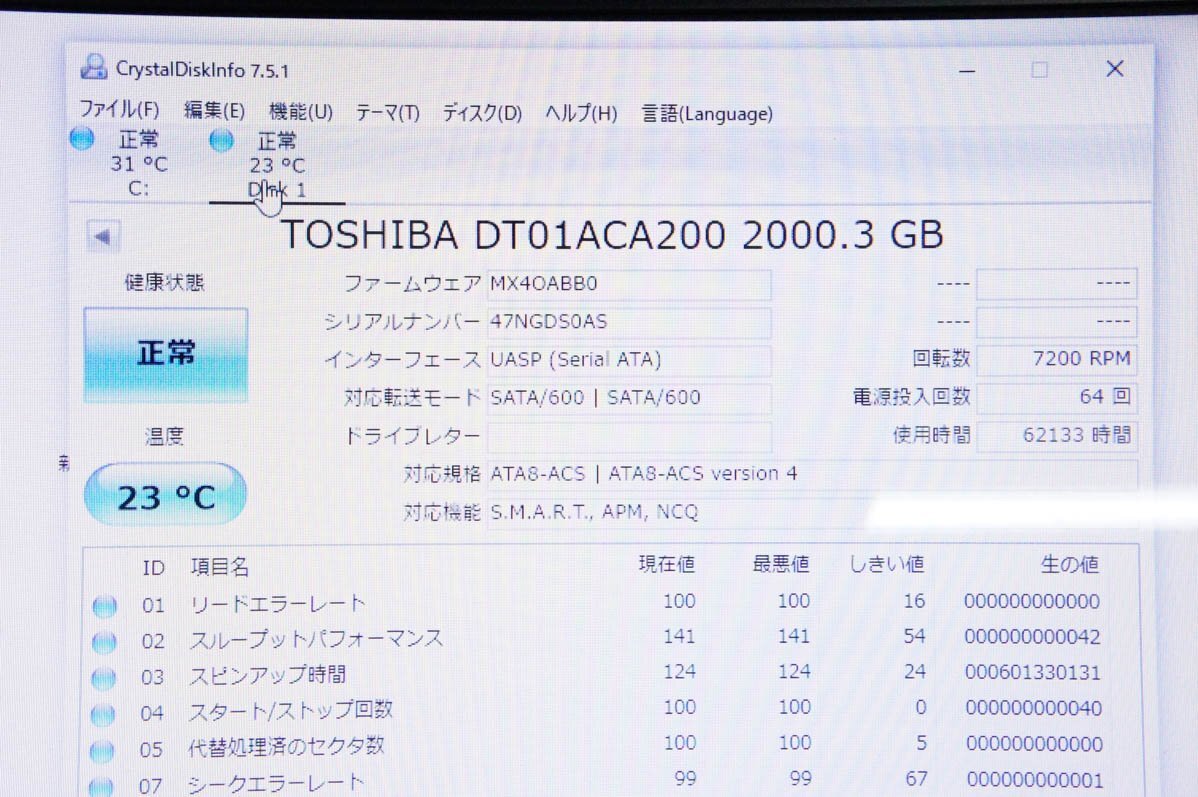Click the status orb for attribute 04
Screen dimensions: 1198x797
tap(102, 714)
